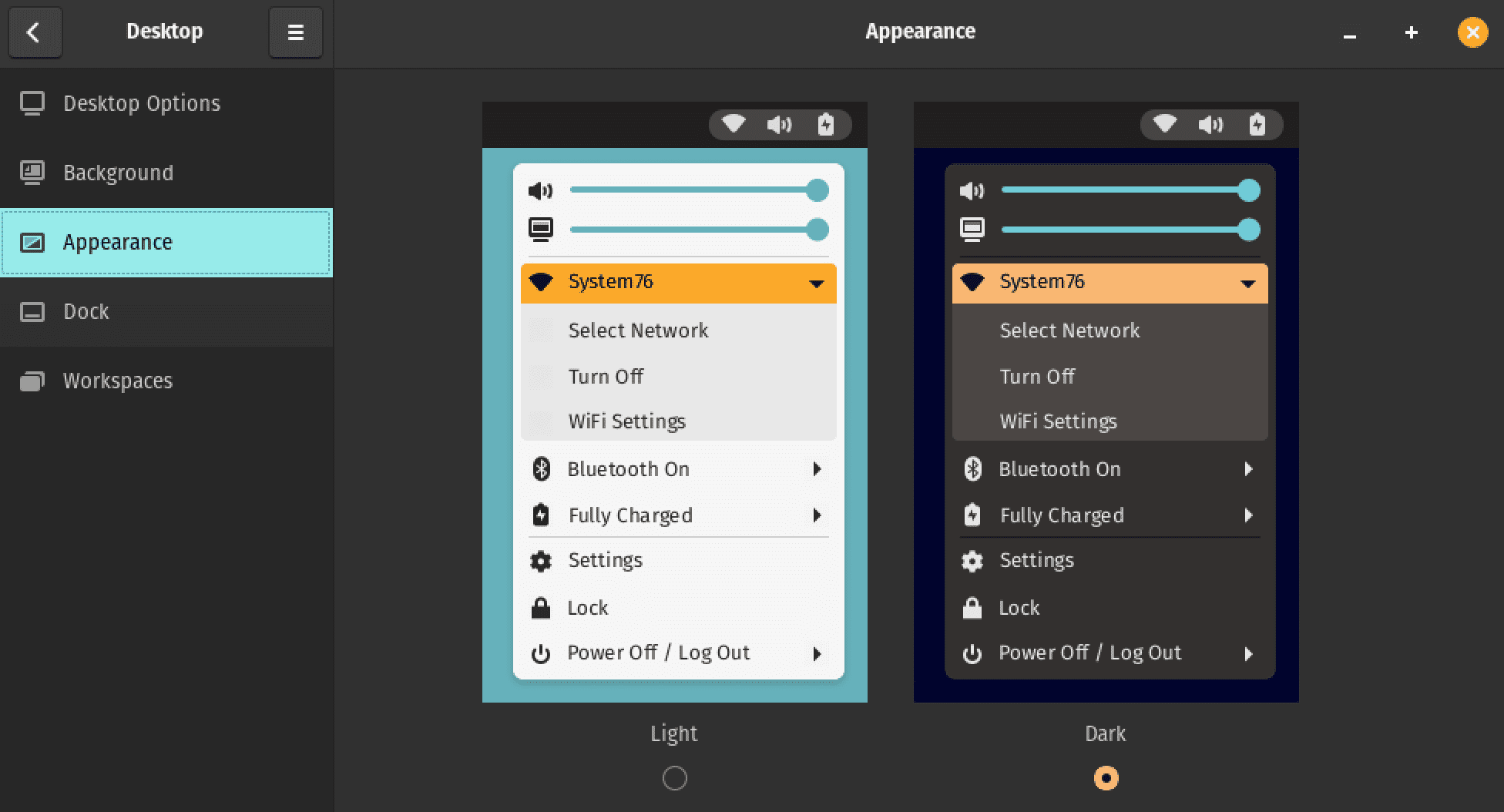Click the back arrow to leave Desktop settings
This screenshot has height=812, width=1504.
pos(35,32)
